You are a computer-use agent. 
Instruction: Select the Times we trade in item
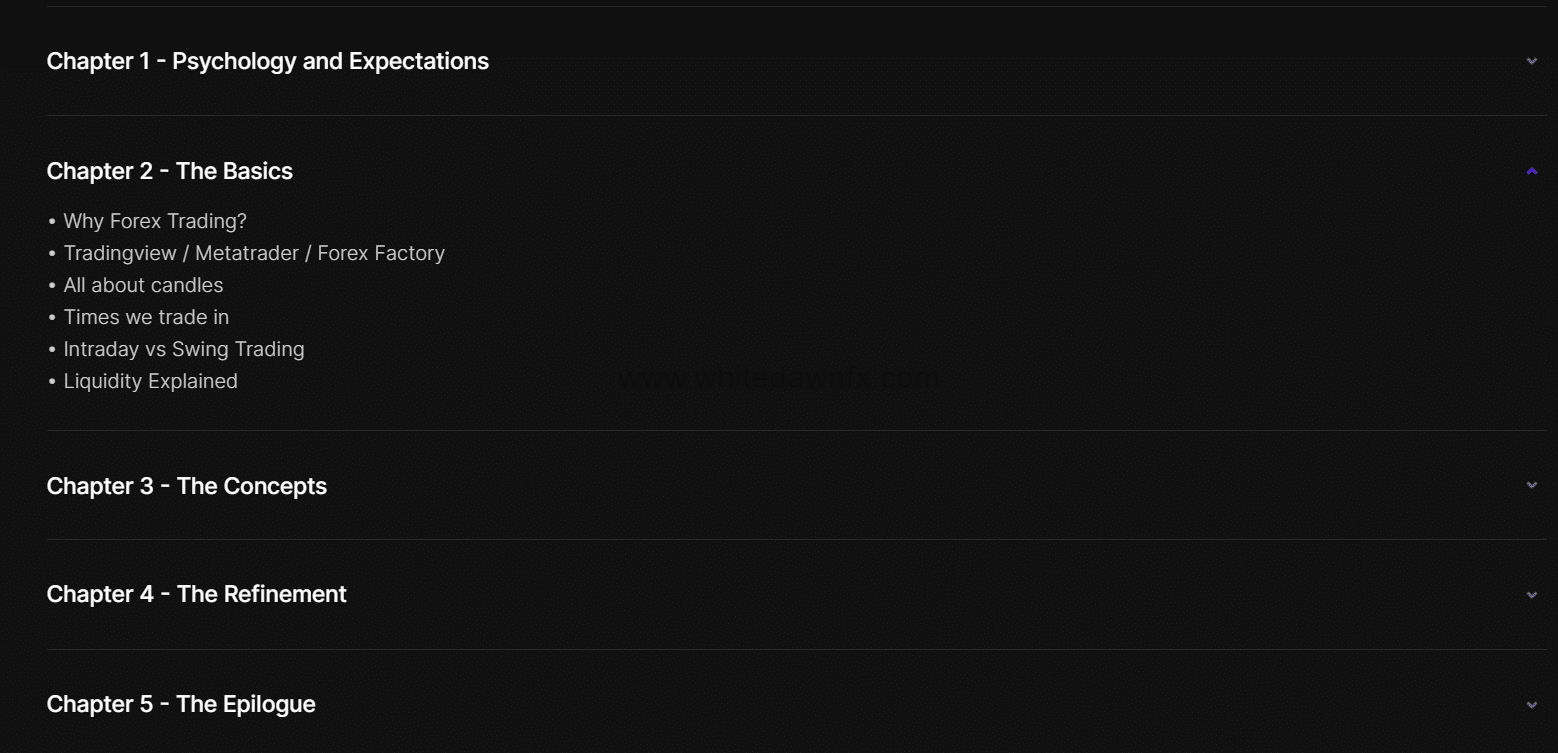click(146, 317)
